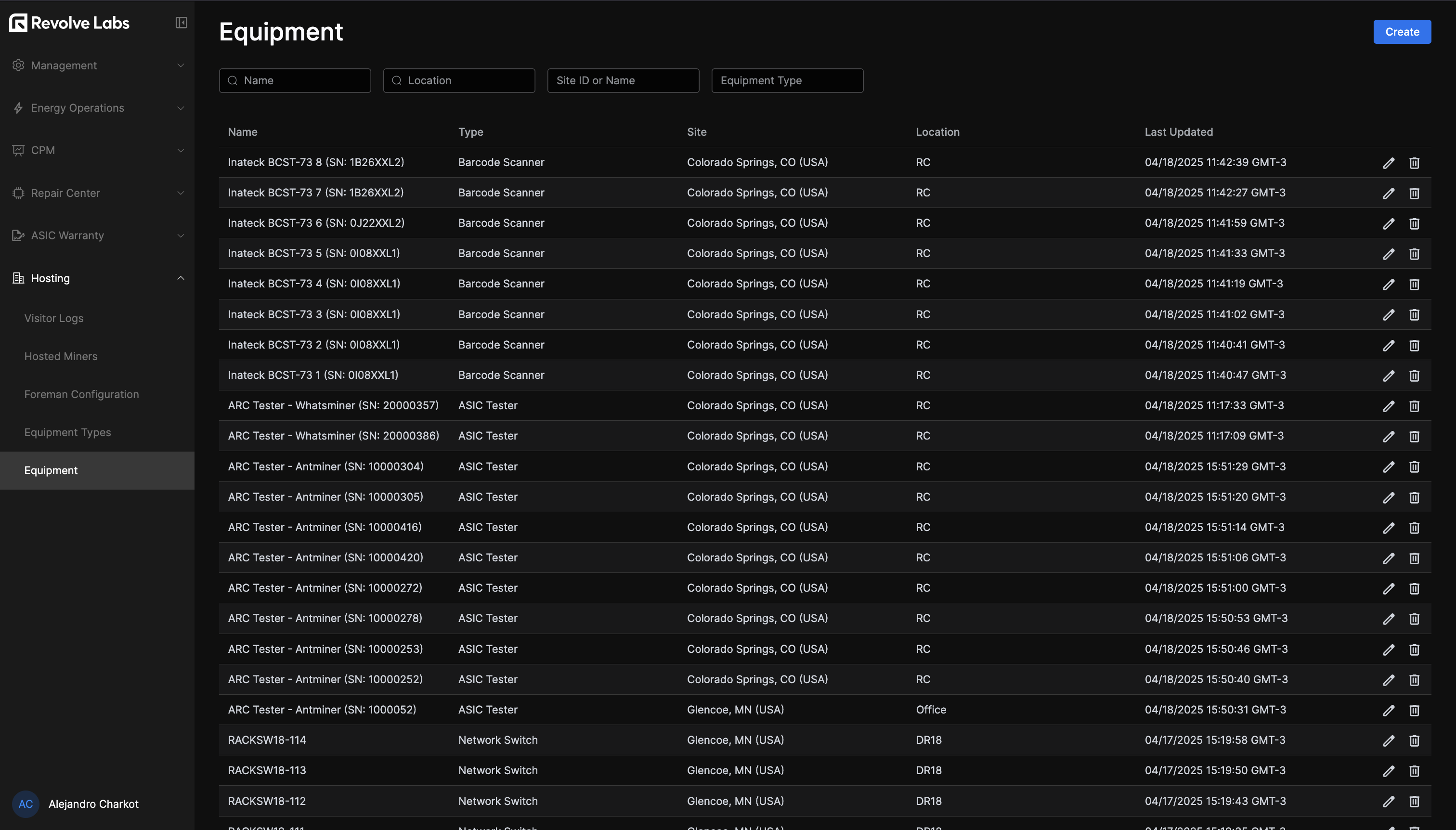This screenshot has width=1456, height=830.
Task: Collapse sidebar with the panel toggle icon
Action: [181, 22]
